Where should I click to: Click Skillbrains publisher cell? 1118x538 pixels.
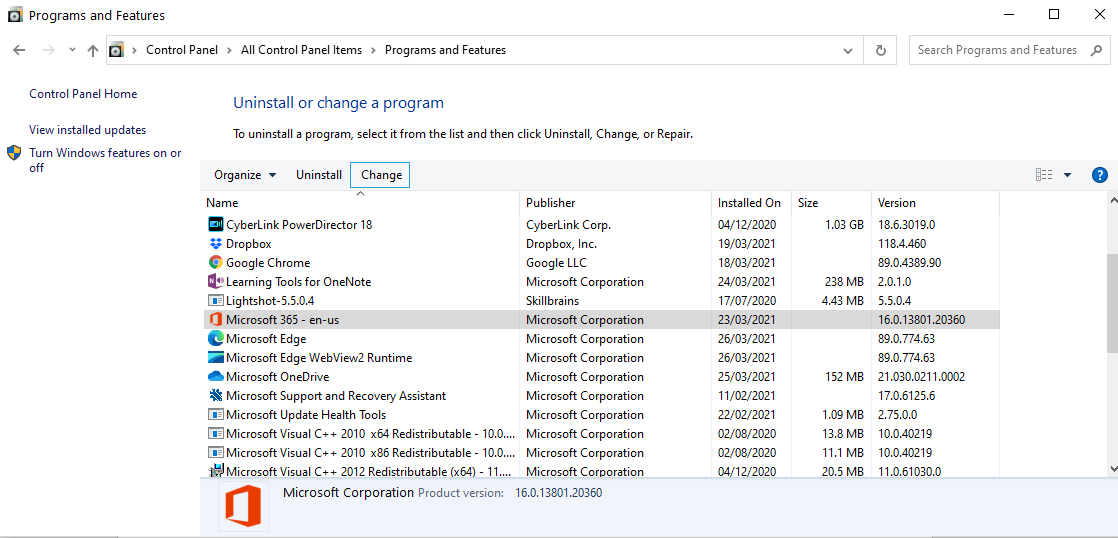(x=553, y=301)
